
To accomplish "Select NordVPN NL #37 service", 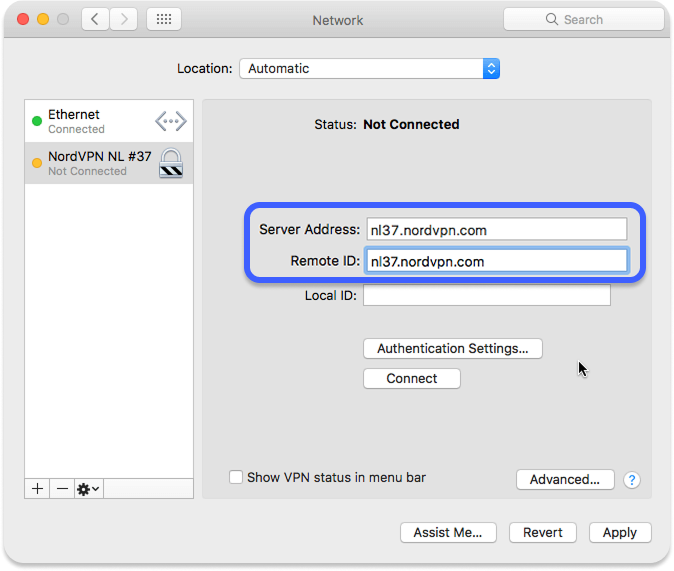I will coord(90,163).
